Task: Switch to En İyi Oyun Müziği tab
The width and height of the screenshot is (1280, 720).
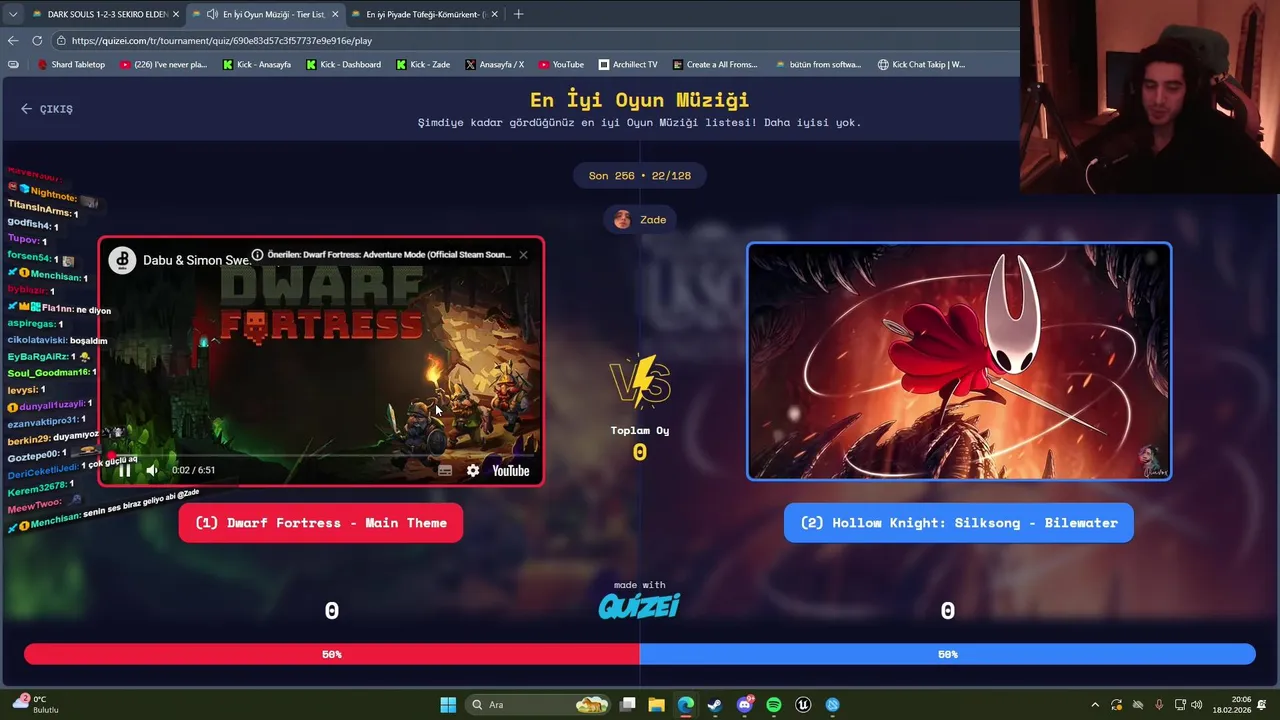Action: [265, 14]
